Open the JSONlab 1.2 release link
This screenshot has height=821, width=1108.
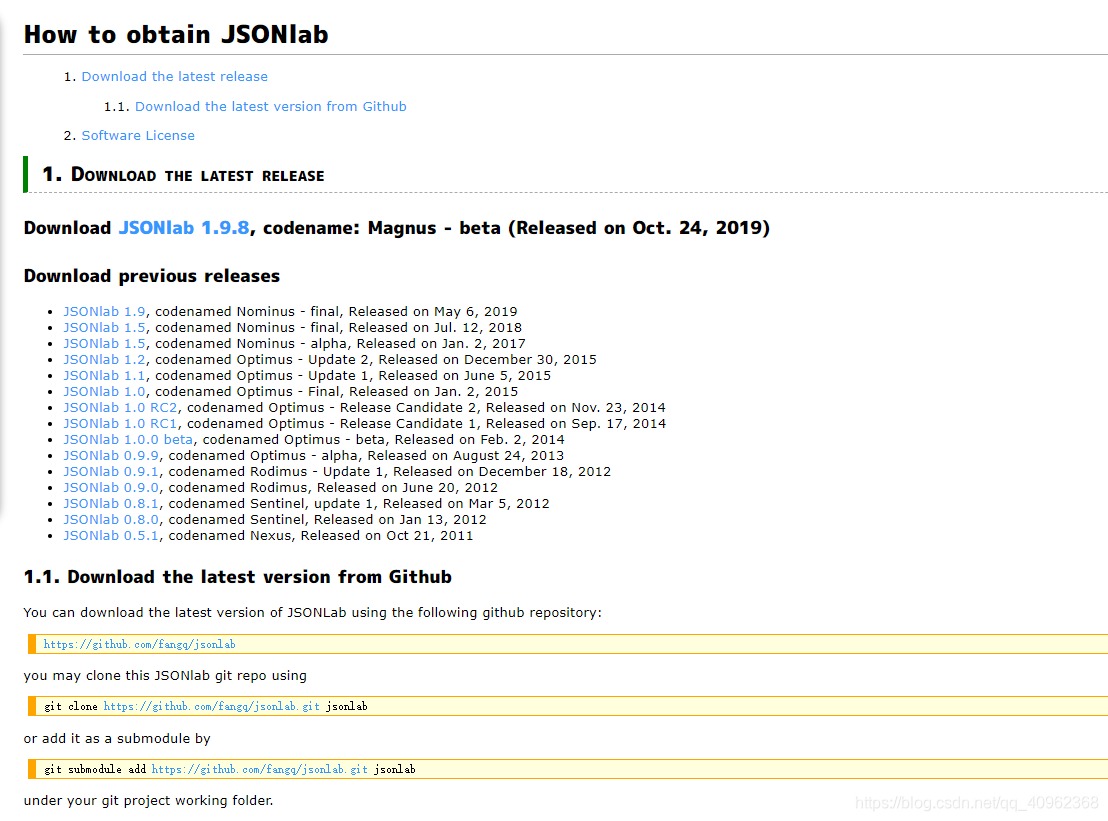point(105,360)
